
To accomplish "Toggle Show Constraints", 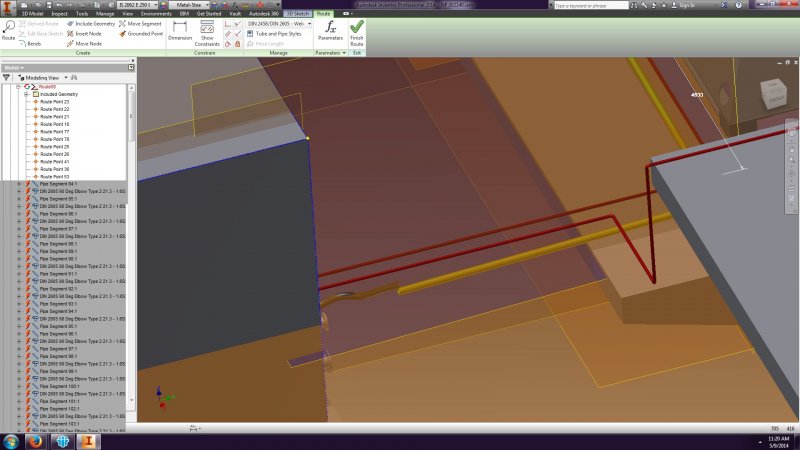I will point(207,33).
